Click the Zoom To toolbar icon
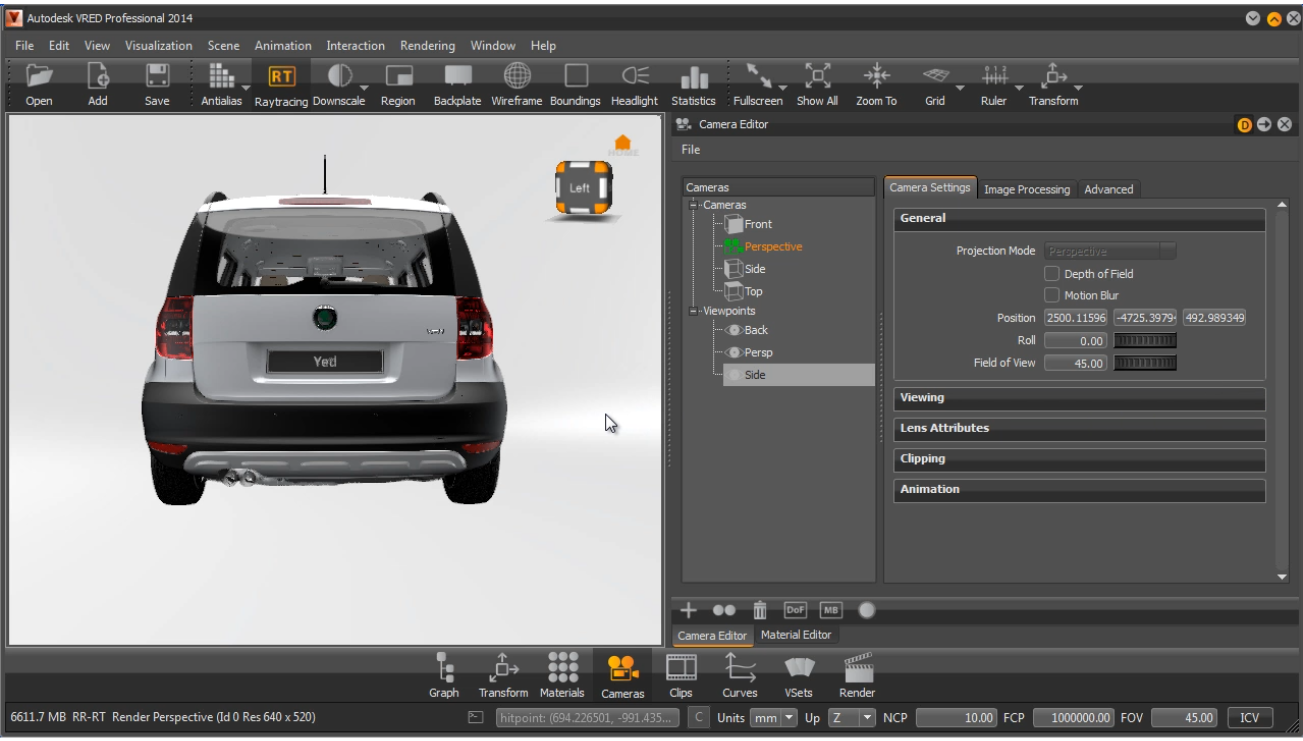Viewport: 1303px width, 741px height. 876,77
